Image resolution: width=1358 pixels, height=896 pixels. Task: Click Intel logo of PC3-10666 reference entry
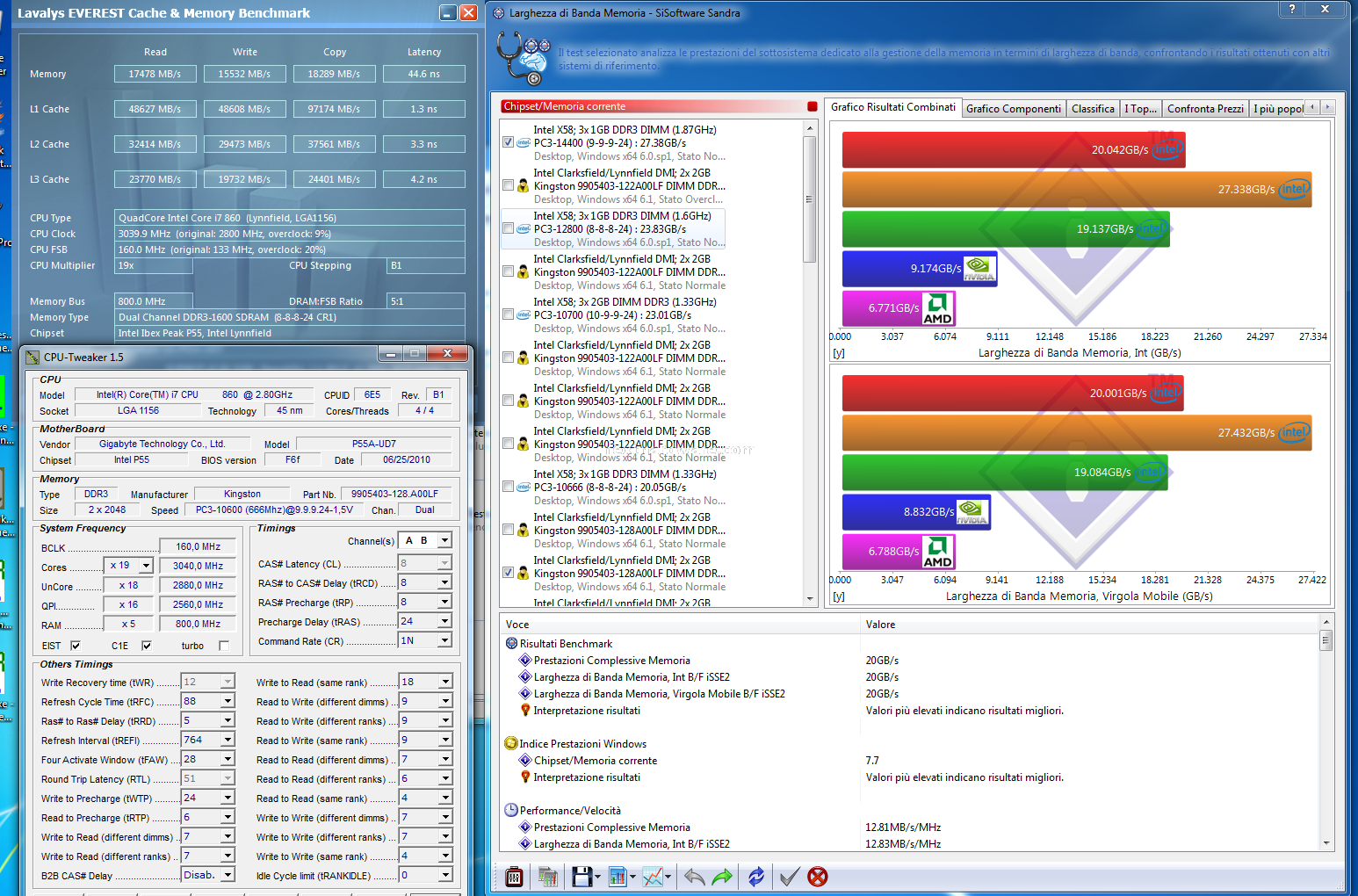pyautogui.click(x=524, y=487)
